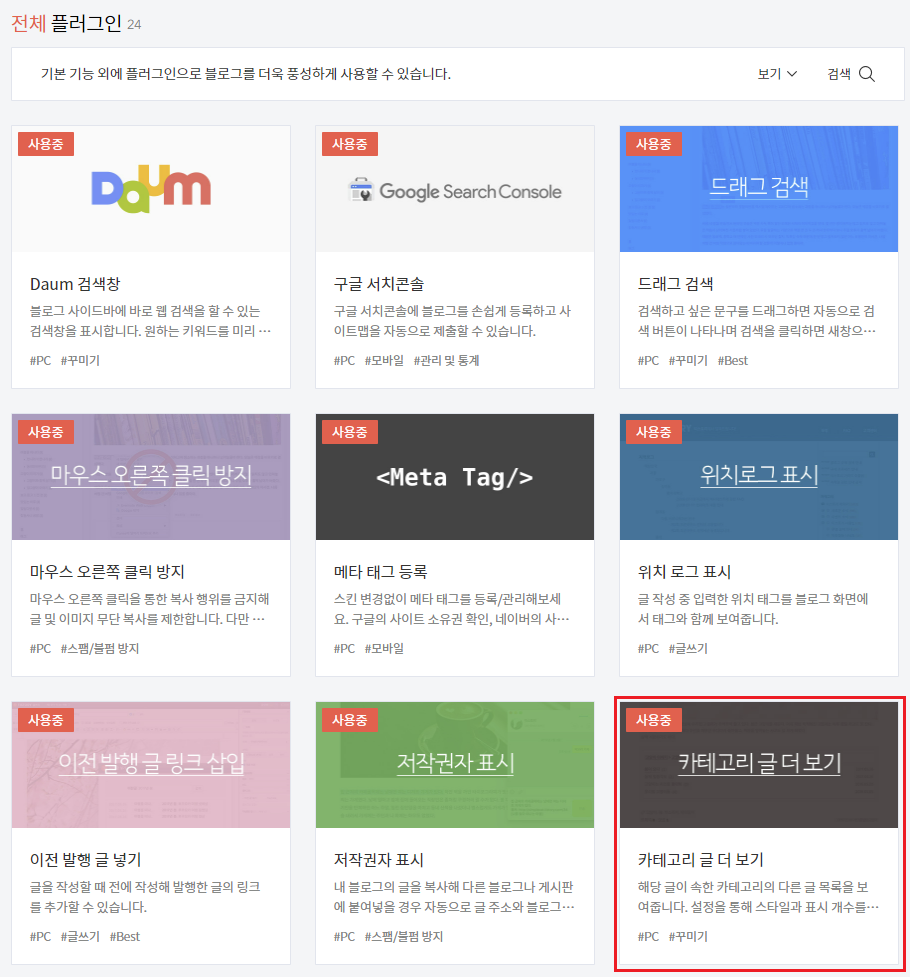This screenshot has height=977, width=910.
Task: Disable 사용중 on 카테고리 글 더 보기
Action: click(653, 719)
